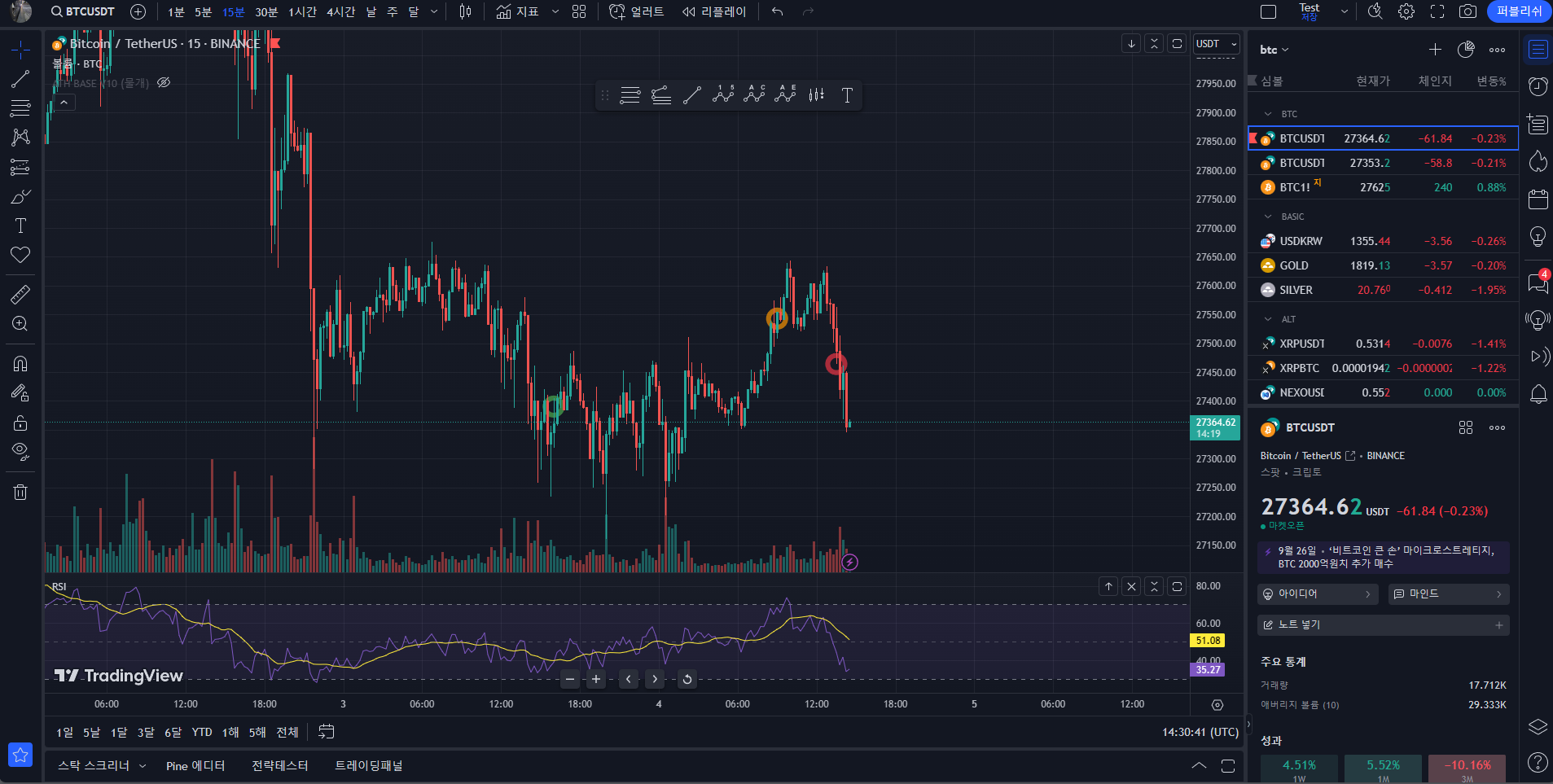Switch to the 4시간 timeframe
Image resolution: width=1553 pixels, height=784 pixels.
[340, 11]
